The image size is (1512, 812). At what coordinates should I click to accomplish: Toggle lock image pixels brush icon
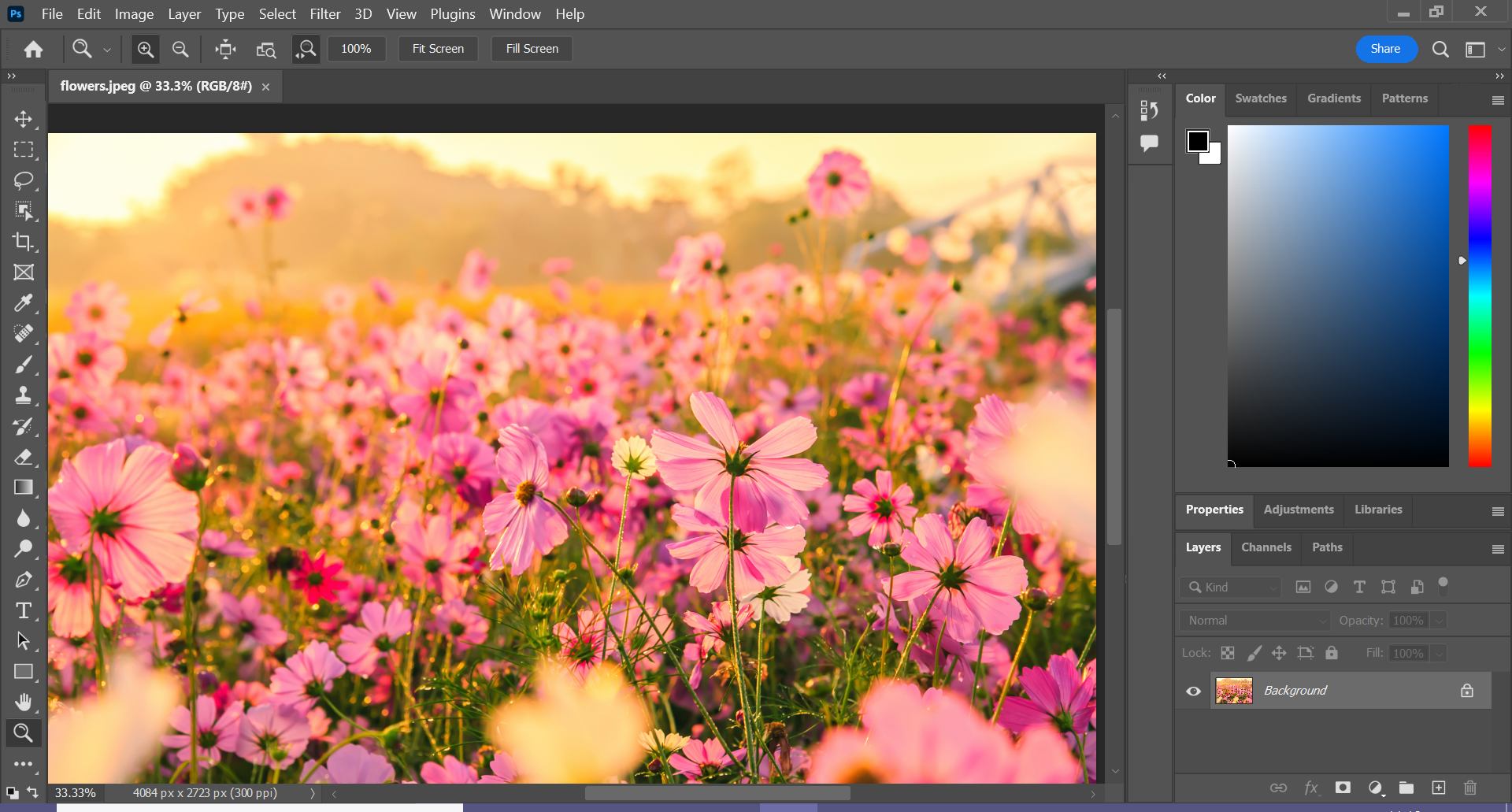point(1254,653)
